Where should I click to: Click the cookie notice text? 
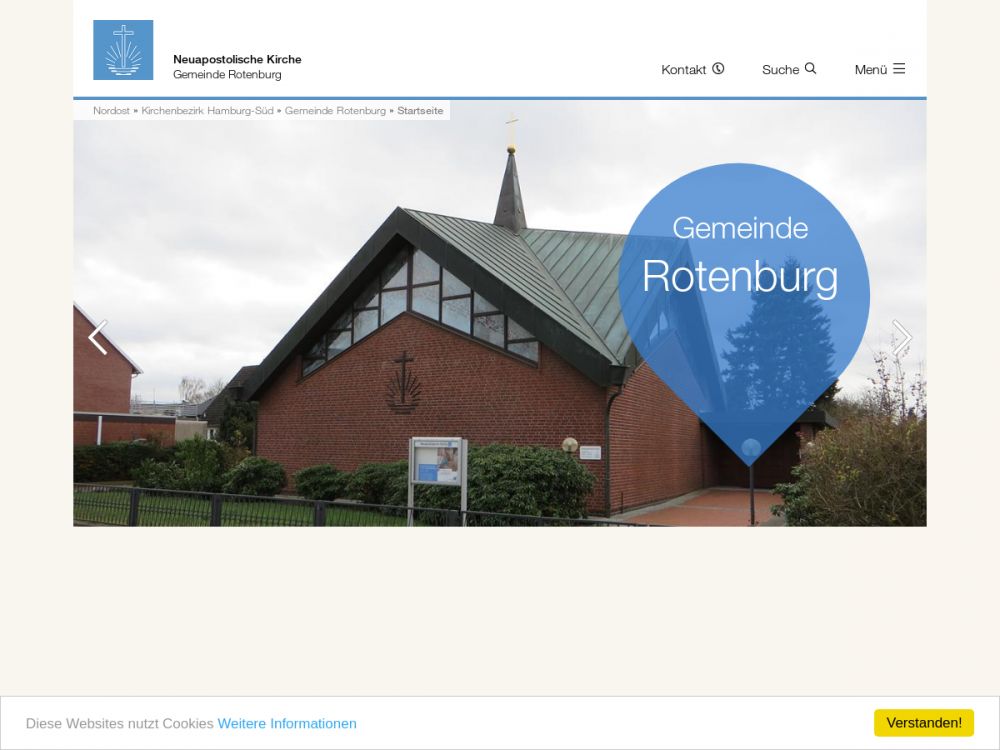pos(119,723)
